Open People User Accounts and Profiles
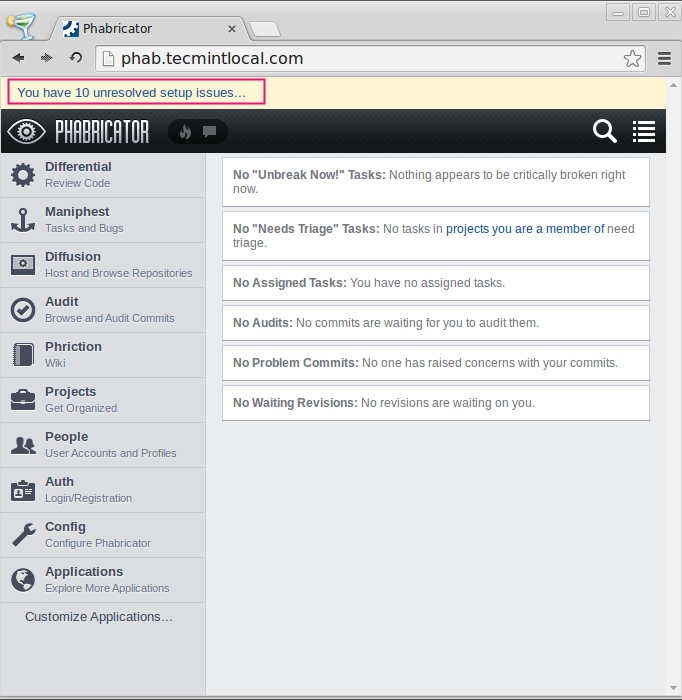The image size is (682, 700). (103, 445)
